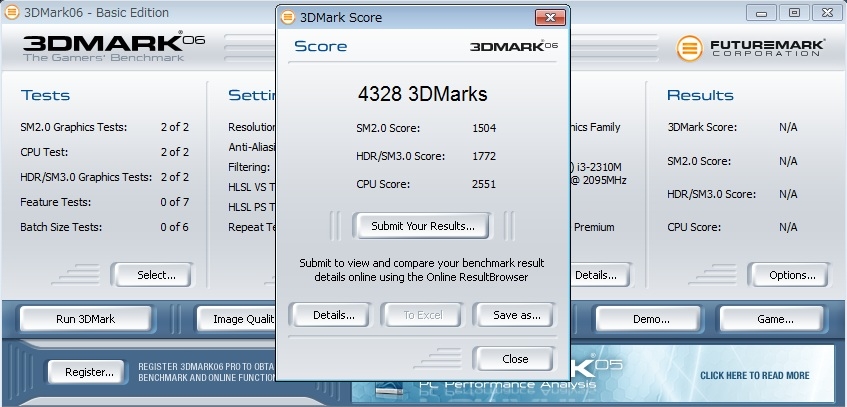Maximize the 3DMark06 main window
Viewport: 847px width, 407px height.
click(x=795, y=12)
